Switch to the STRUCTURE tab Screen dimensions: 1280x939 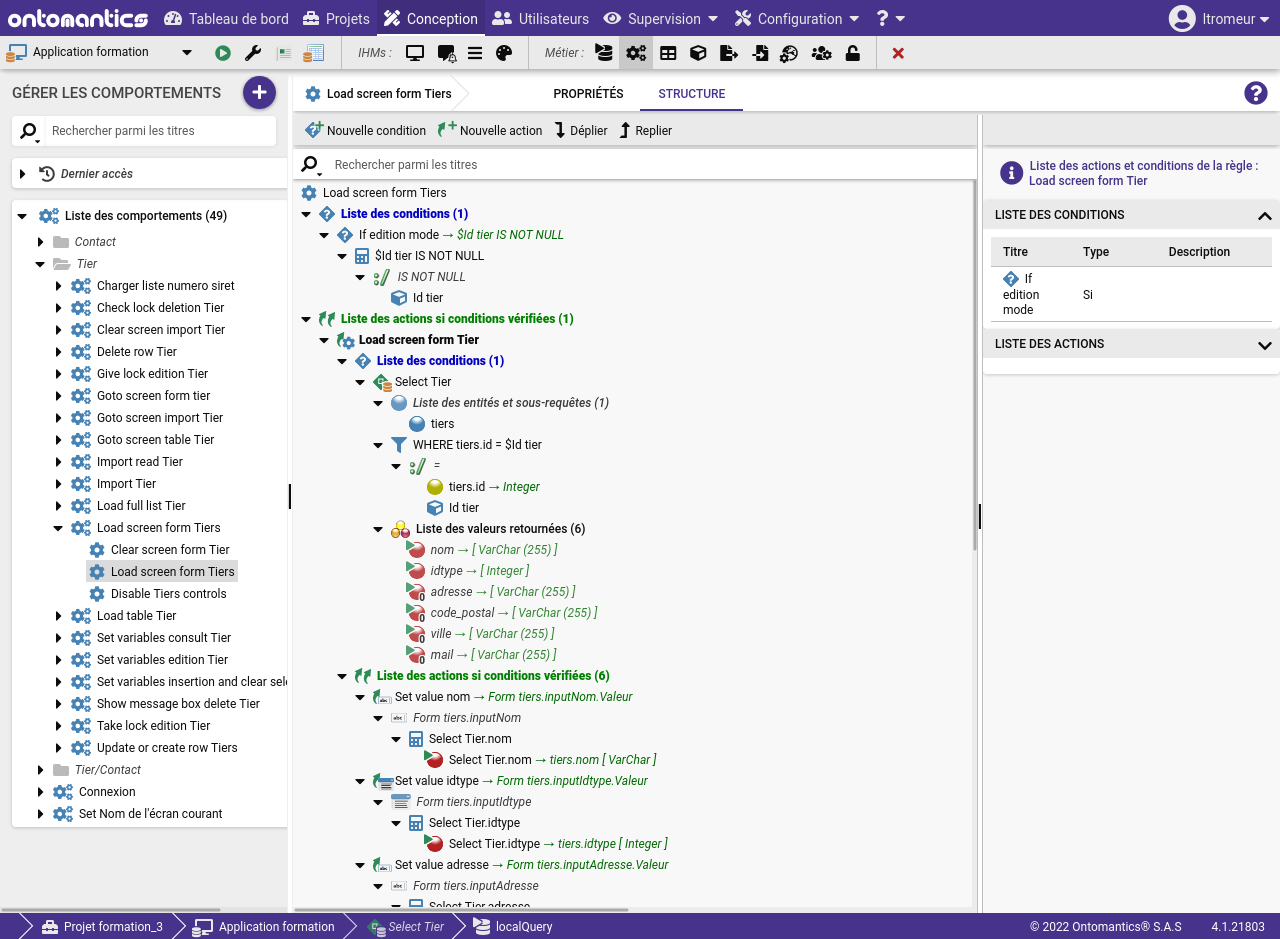click(692, 94)
